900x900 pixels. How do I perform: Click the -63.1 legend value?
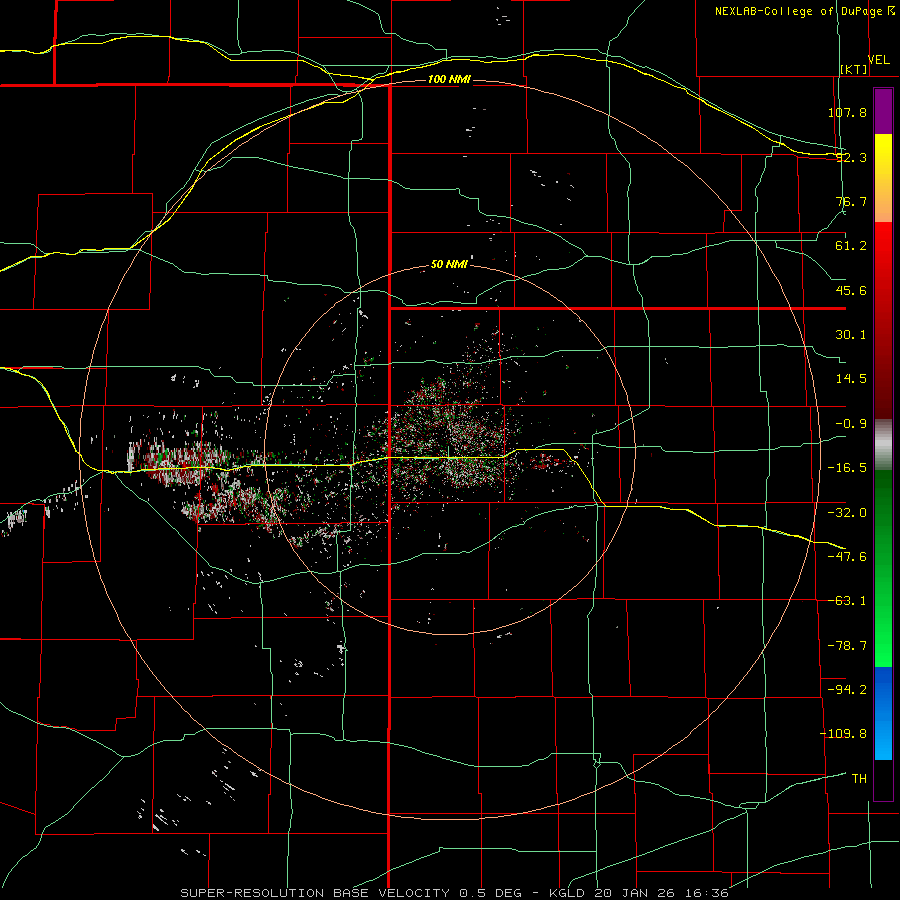[x=847, y=601]
